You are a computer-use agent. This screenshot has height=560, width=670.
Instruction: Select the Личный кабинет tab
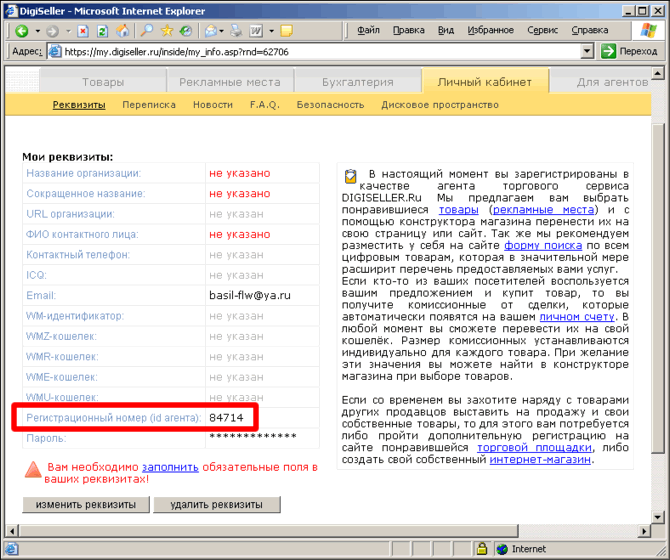[x=485, y=82]
